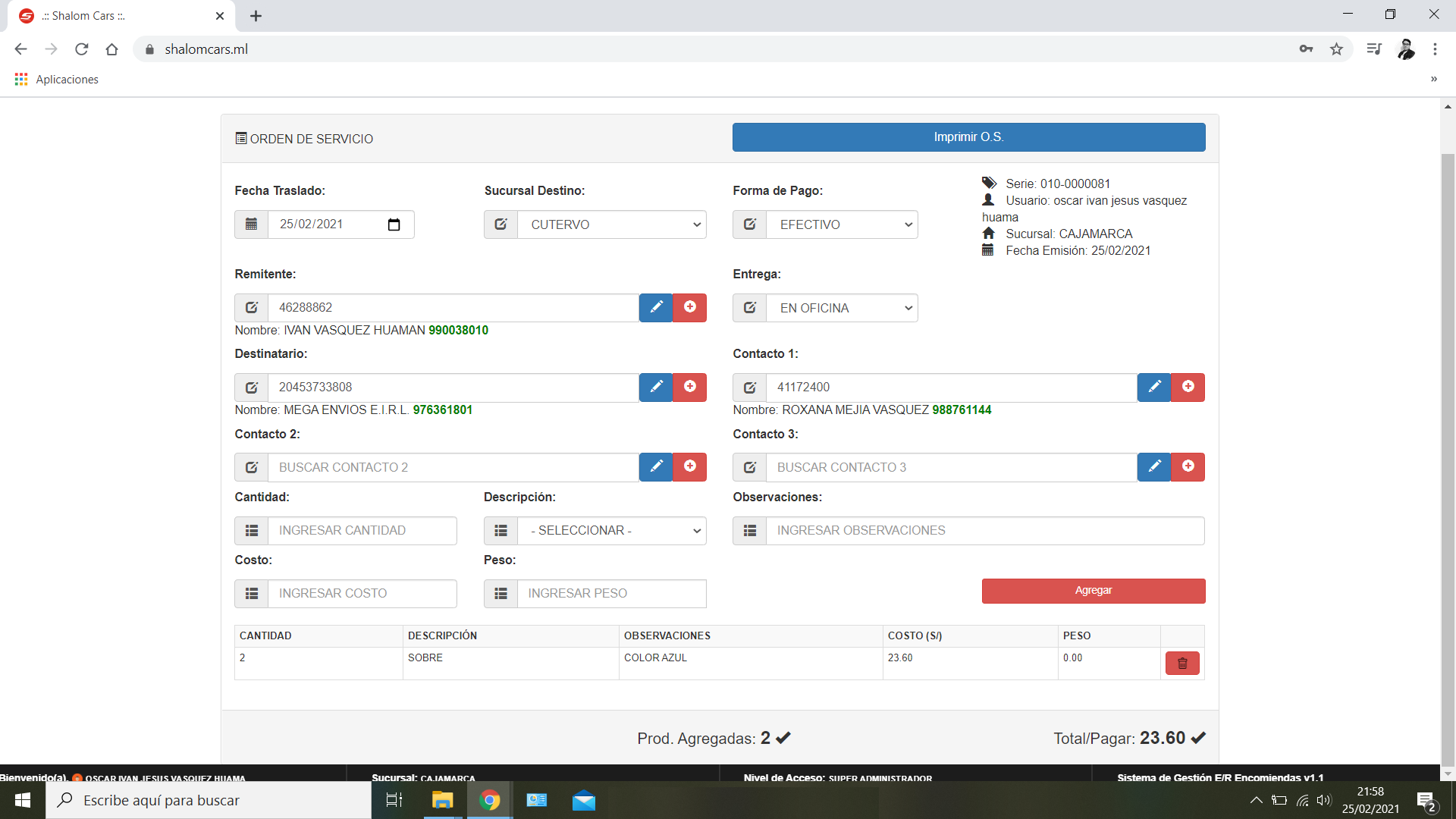Click the pencil edit icon for Contacto 1
Image resolution: width=1456 pixels, height=819 pixels.
tap(1154, 387)
